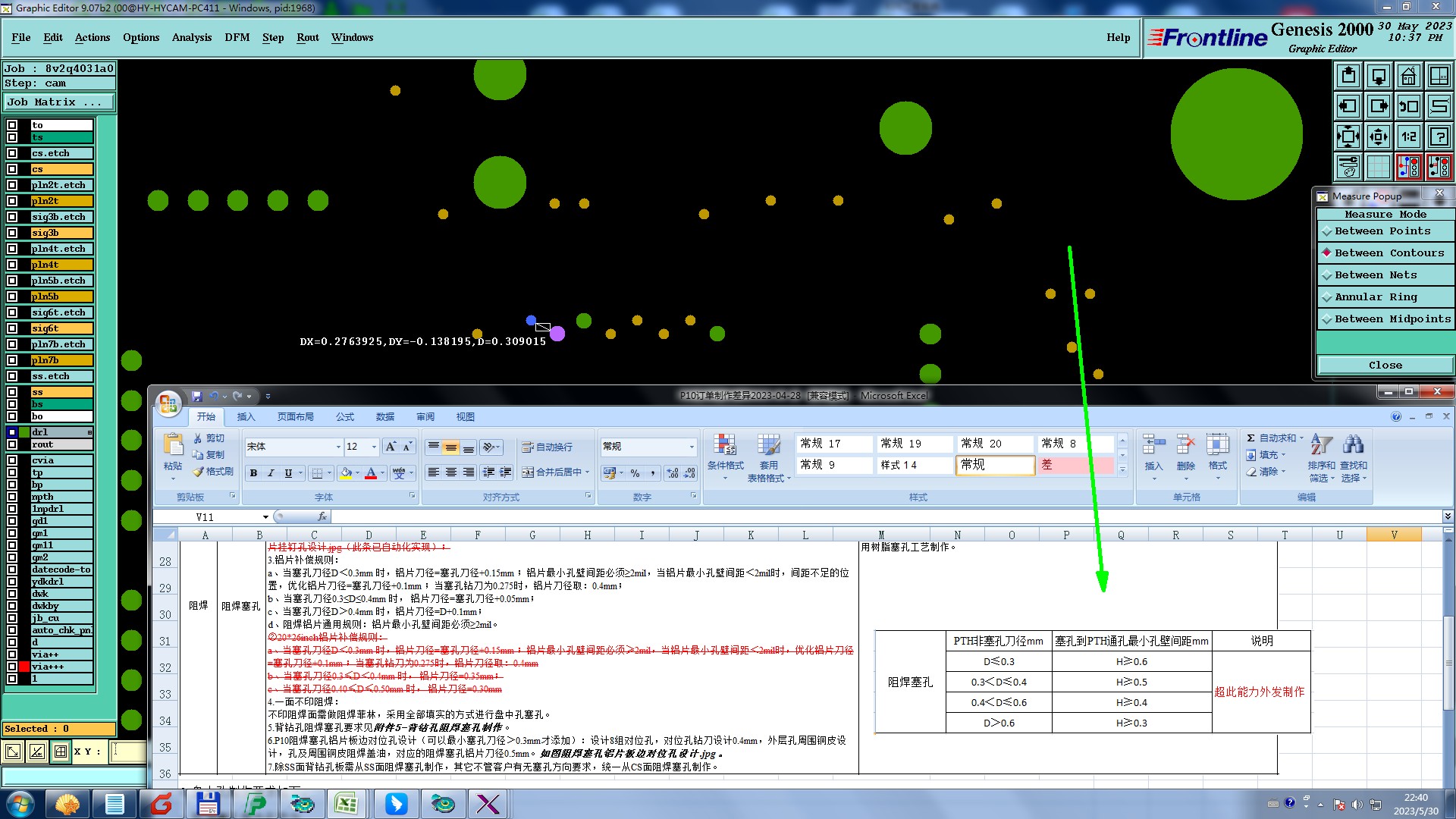The width and height of the screenshot is (1456, 819).
Task: Select Between Points measure mode
Action: (x=1385, y=231)
